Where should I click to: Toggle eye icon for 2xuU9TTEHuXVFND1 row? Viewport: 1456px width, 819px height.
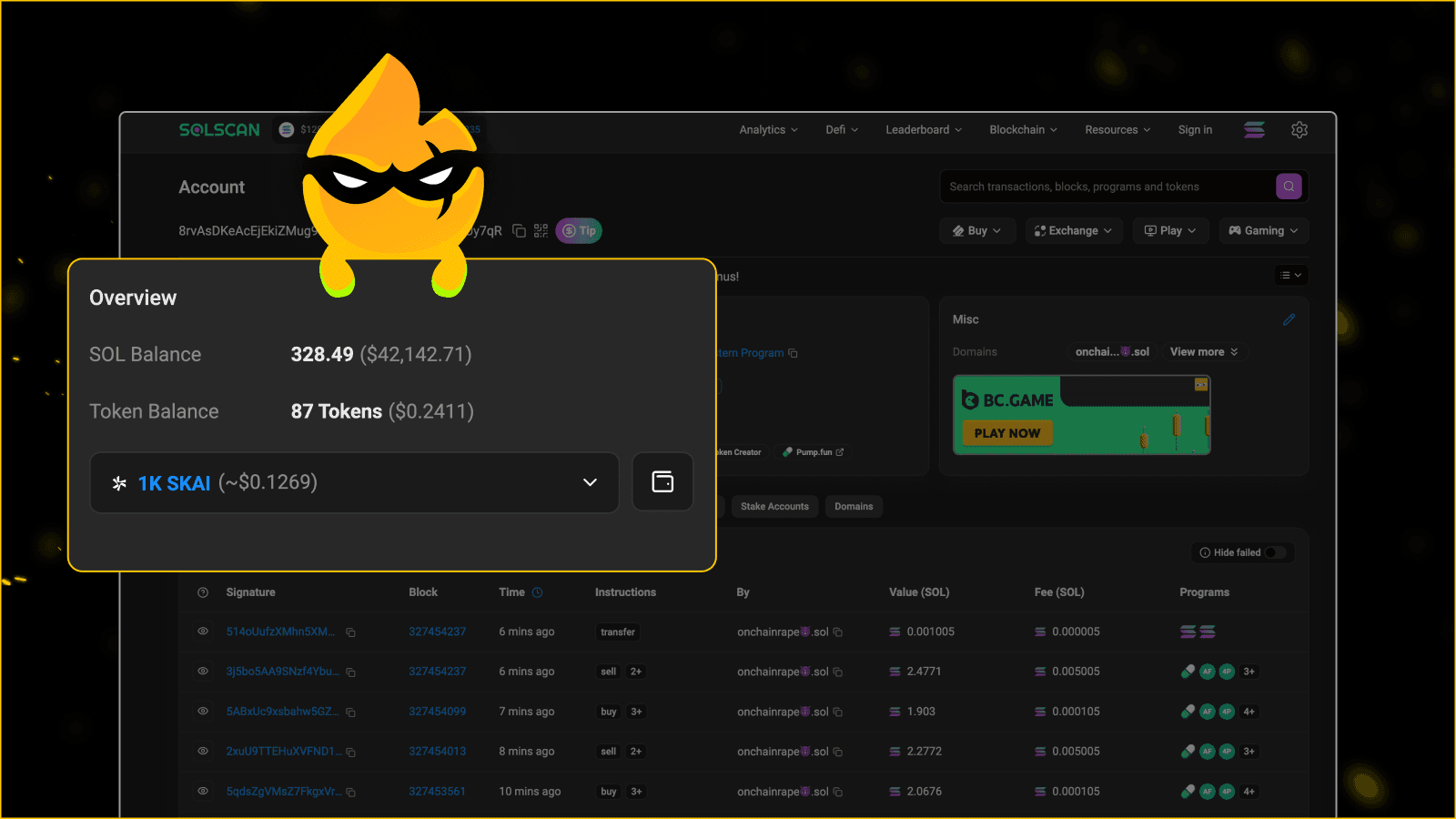click(203, 752)
